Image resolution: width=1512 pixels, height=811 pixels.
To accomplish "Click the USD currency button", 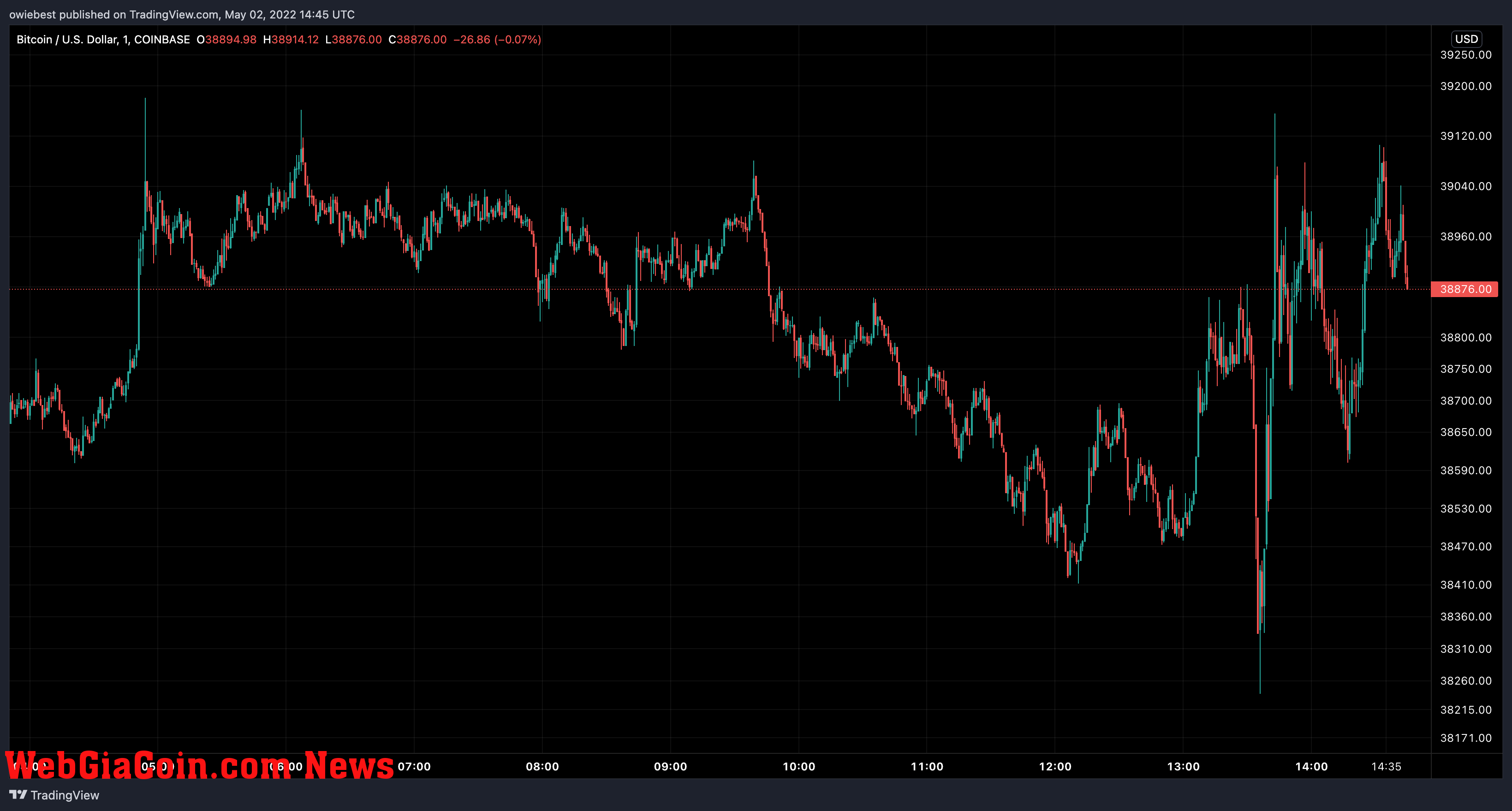I will (1466, 39).
